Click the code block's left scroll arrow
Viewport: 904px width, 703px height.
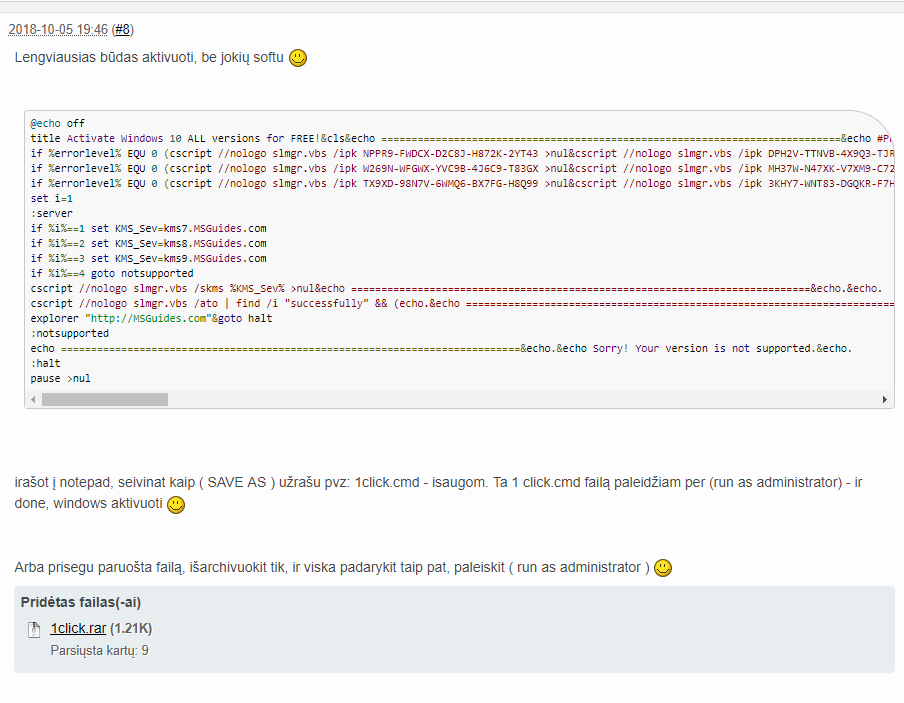tap(33, 399)
